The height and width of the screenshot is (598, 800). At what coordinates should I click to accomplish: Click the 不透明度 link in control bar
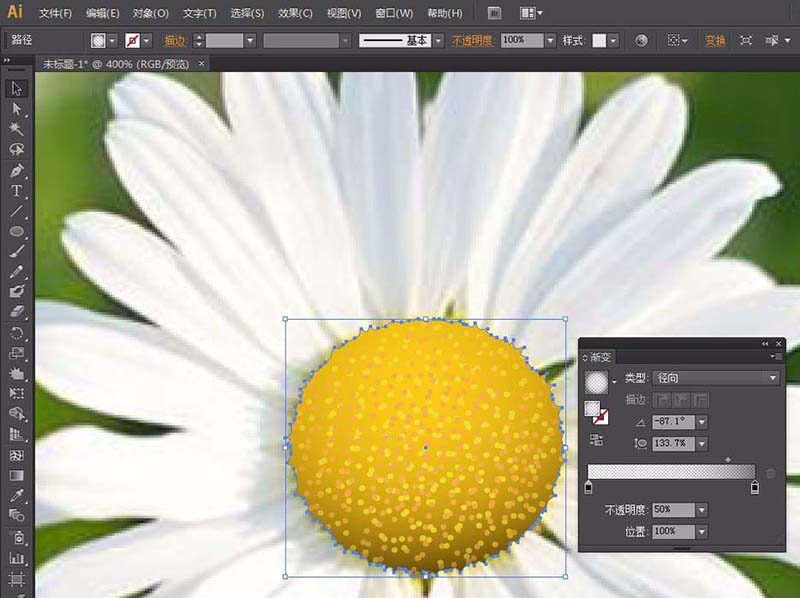[472, 40]
